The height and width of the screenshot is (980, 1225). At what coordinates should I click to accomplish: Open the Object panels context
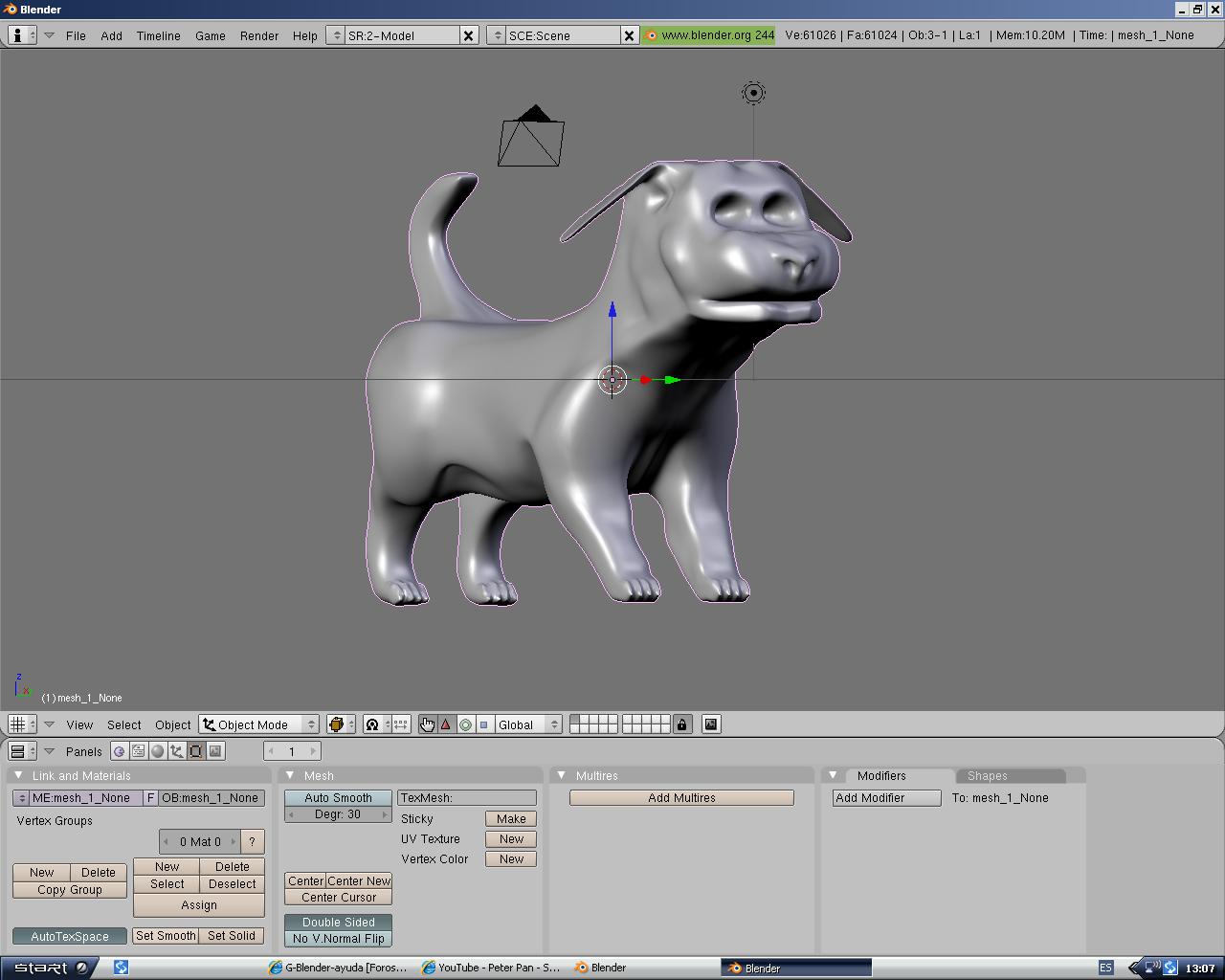click(176, 751)
